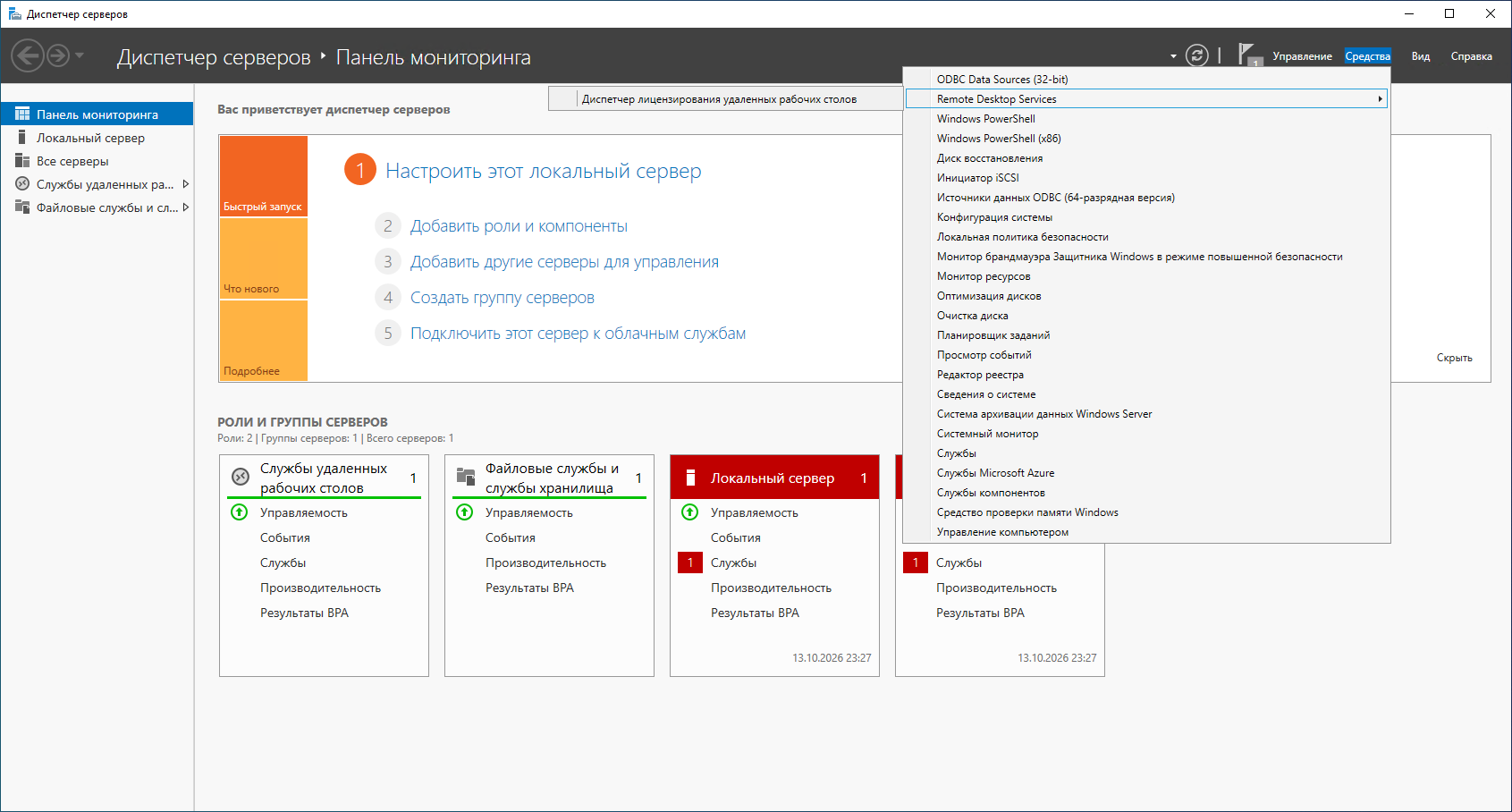Click Добавить другие серверы для управления link
Screen dimensions: 1512x812
tap(564, 262)
